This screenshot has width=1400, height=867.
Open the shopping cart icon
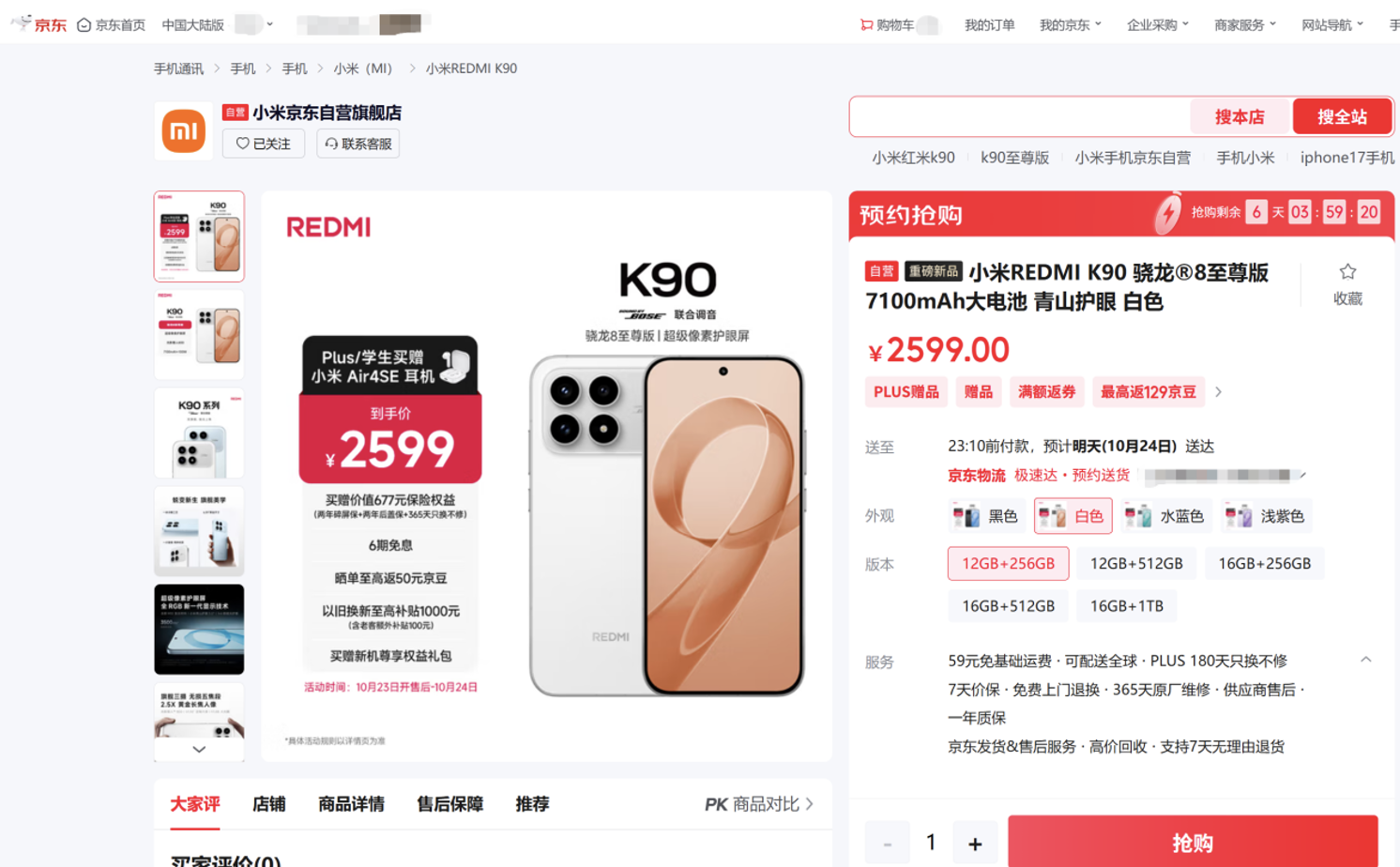pos(866,25)
